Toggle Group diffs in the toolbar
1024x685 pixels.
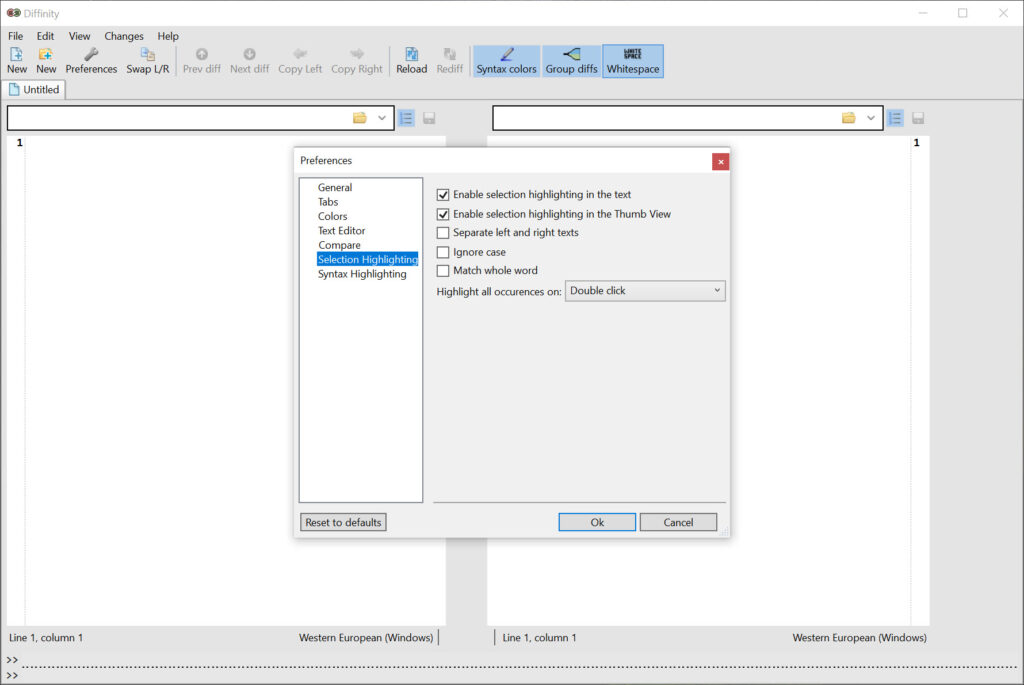571,61
